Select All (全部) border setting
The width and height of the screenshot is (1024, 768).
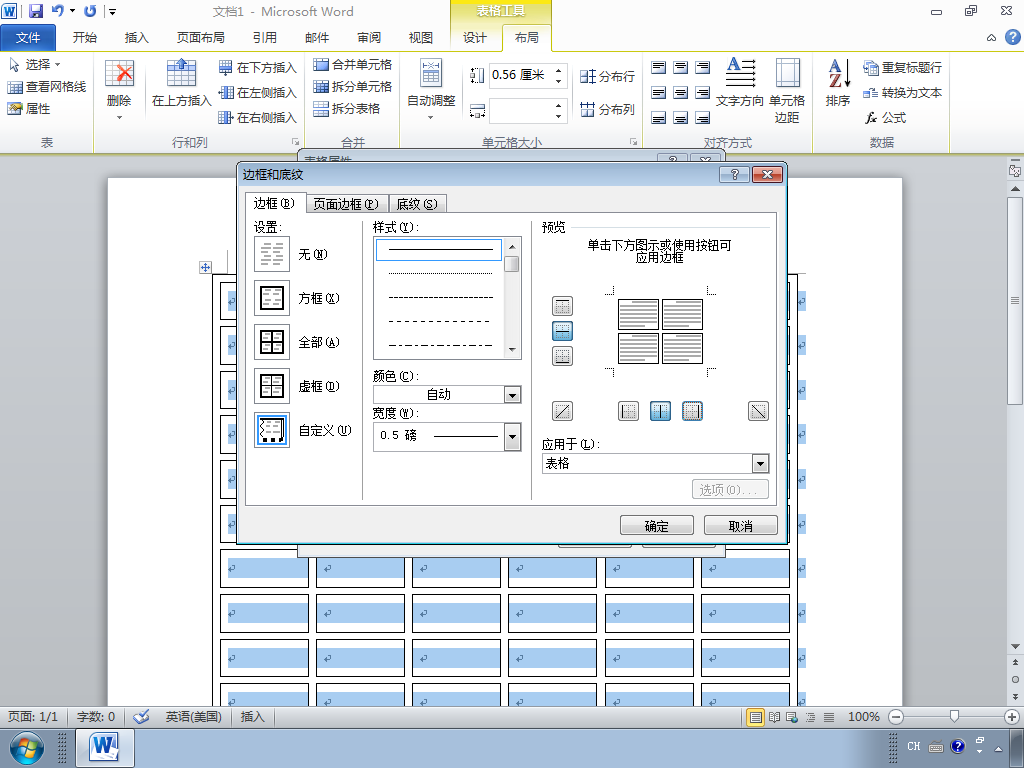pyautogui.click(x=272, y=342)
